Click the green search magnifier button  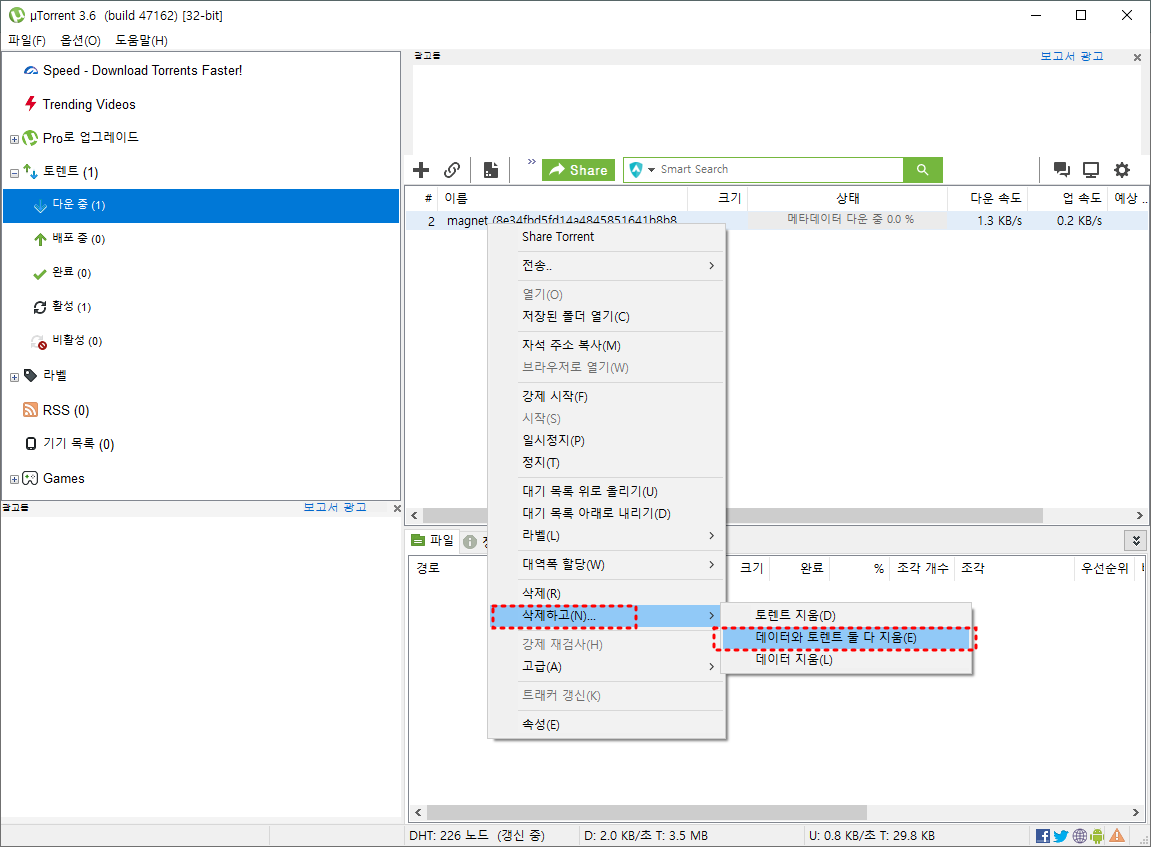[923, 170]
